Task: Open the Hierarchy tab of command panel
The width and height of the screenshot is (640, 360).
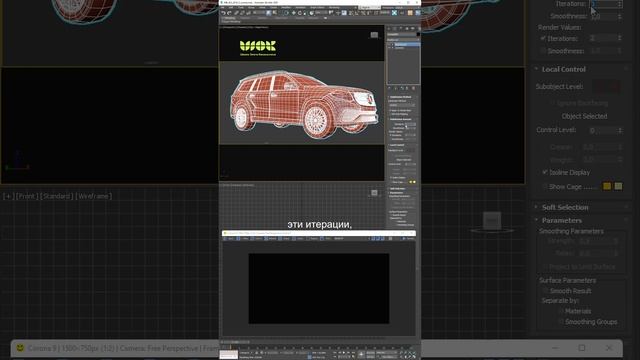Action: click(x=401, y=29)
